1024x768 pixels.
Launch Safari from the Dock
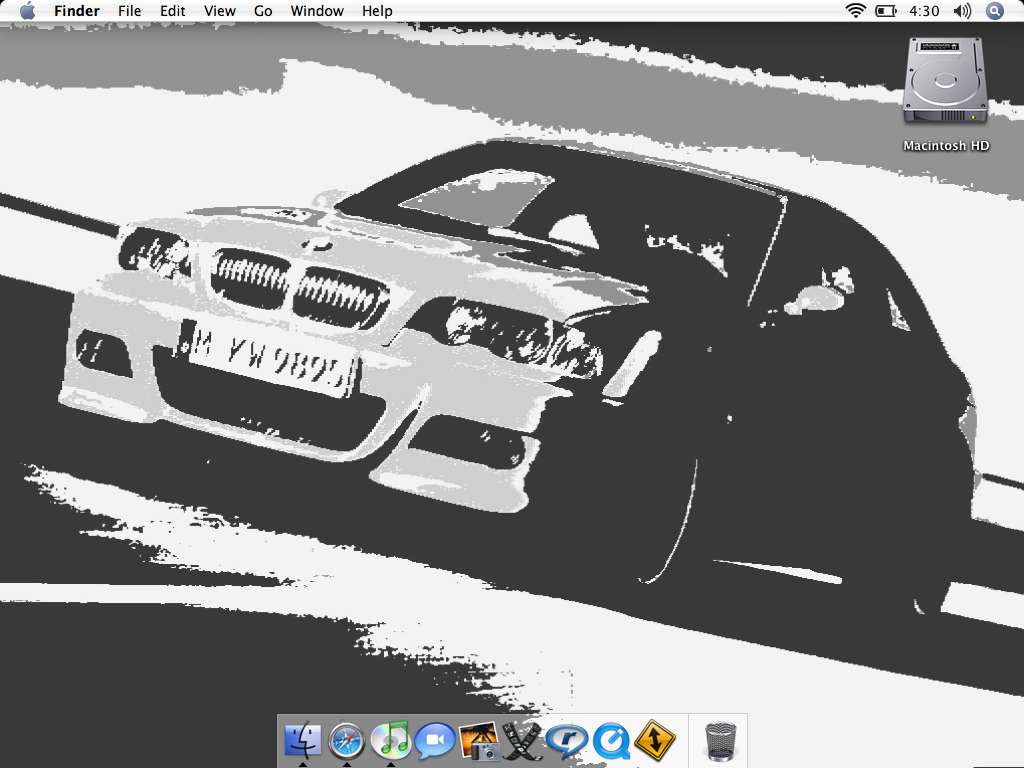click(x=346, y=741)
